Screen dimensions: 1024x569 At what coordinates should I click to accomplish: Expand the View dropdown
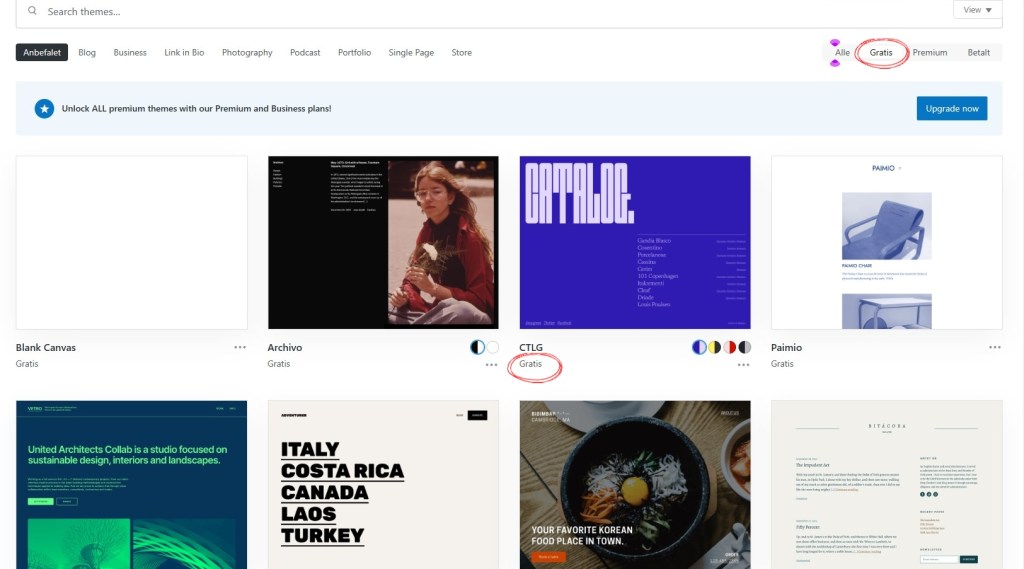click(x=977, y=10)
